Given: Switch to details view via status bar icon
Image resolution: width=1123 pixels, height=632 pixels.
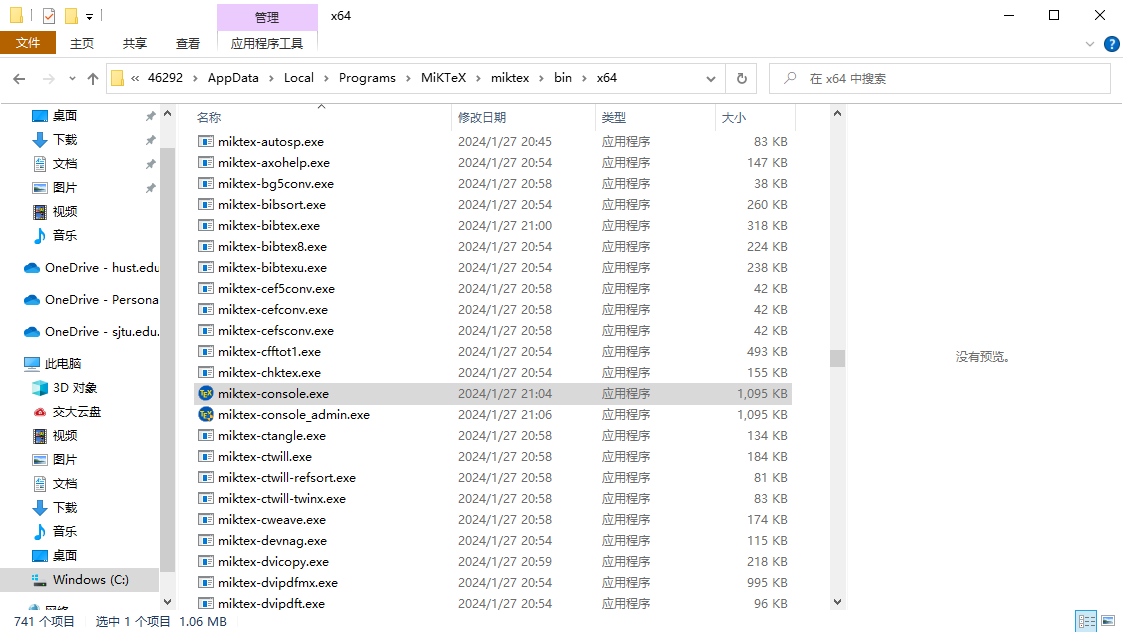Looking at the screenshot, I should (1086, 620).
